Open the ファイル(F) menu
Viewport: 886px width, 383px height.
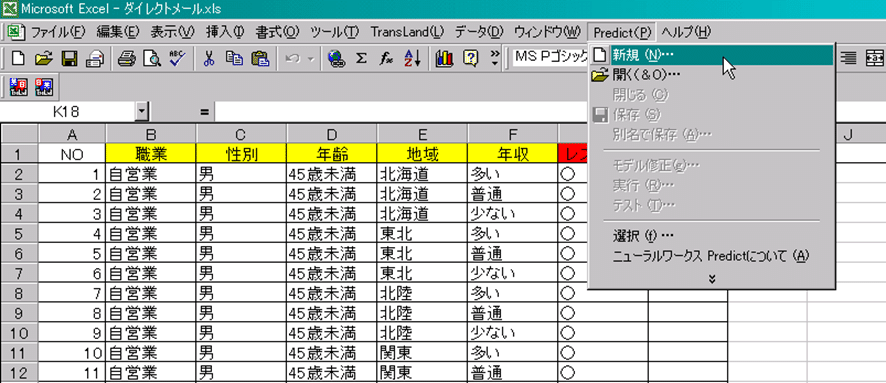[58, 32]
